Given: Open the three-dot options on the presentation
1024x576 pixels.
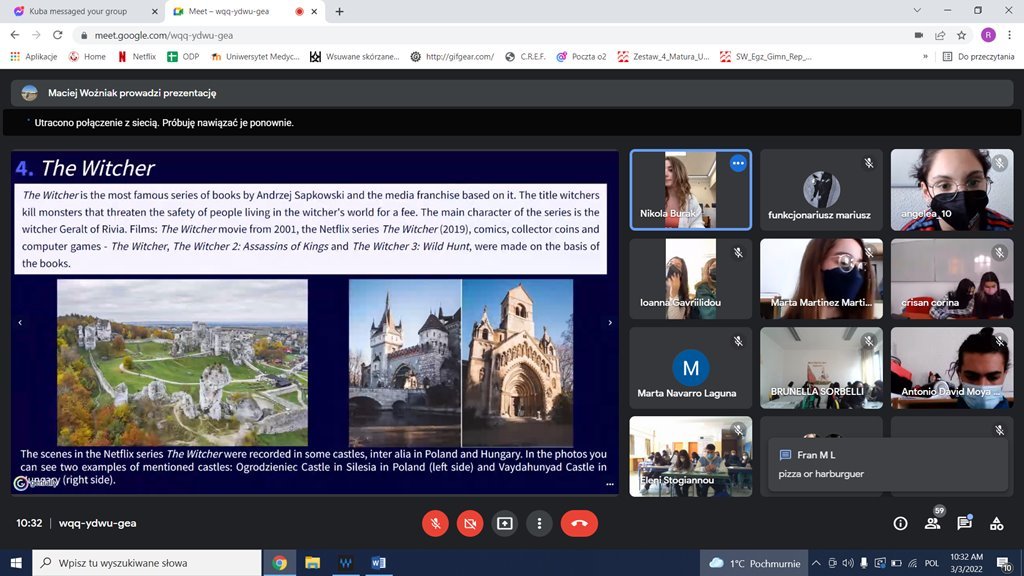Looking at the screenshot, I should coord(610,484).
